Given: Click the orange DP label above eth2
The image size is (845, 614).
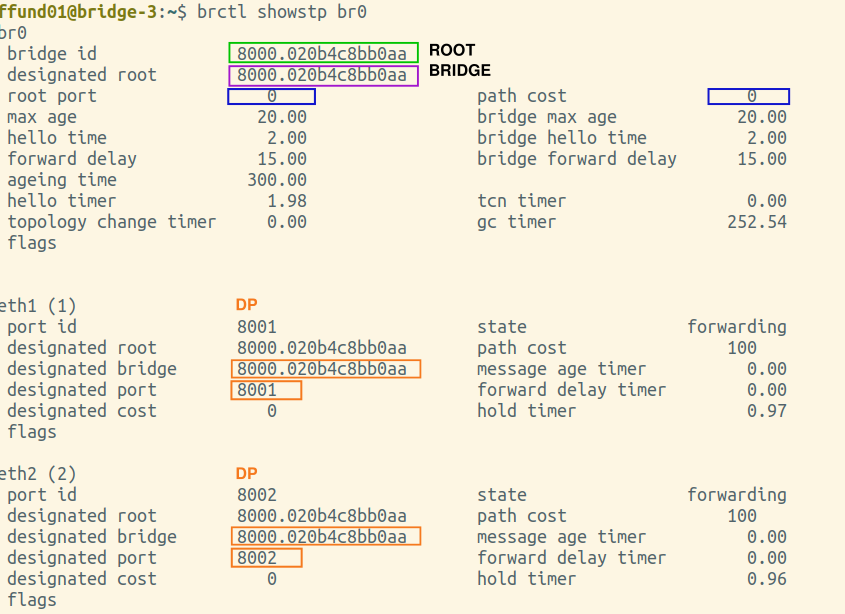Looking at the screenshot, I should click(246, 473).
